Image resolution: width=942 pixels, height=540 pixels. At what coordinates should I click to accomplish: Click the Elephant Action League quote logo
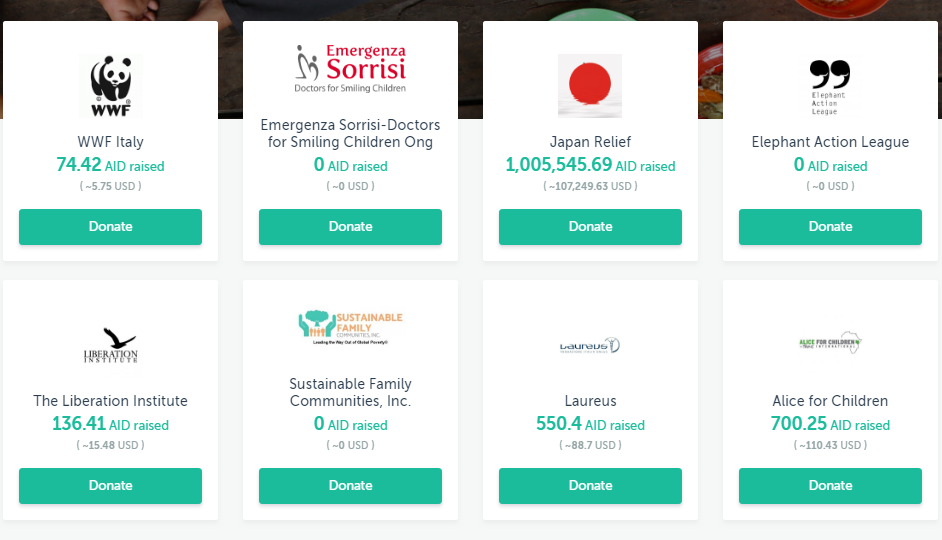click(x=830, y=86)
